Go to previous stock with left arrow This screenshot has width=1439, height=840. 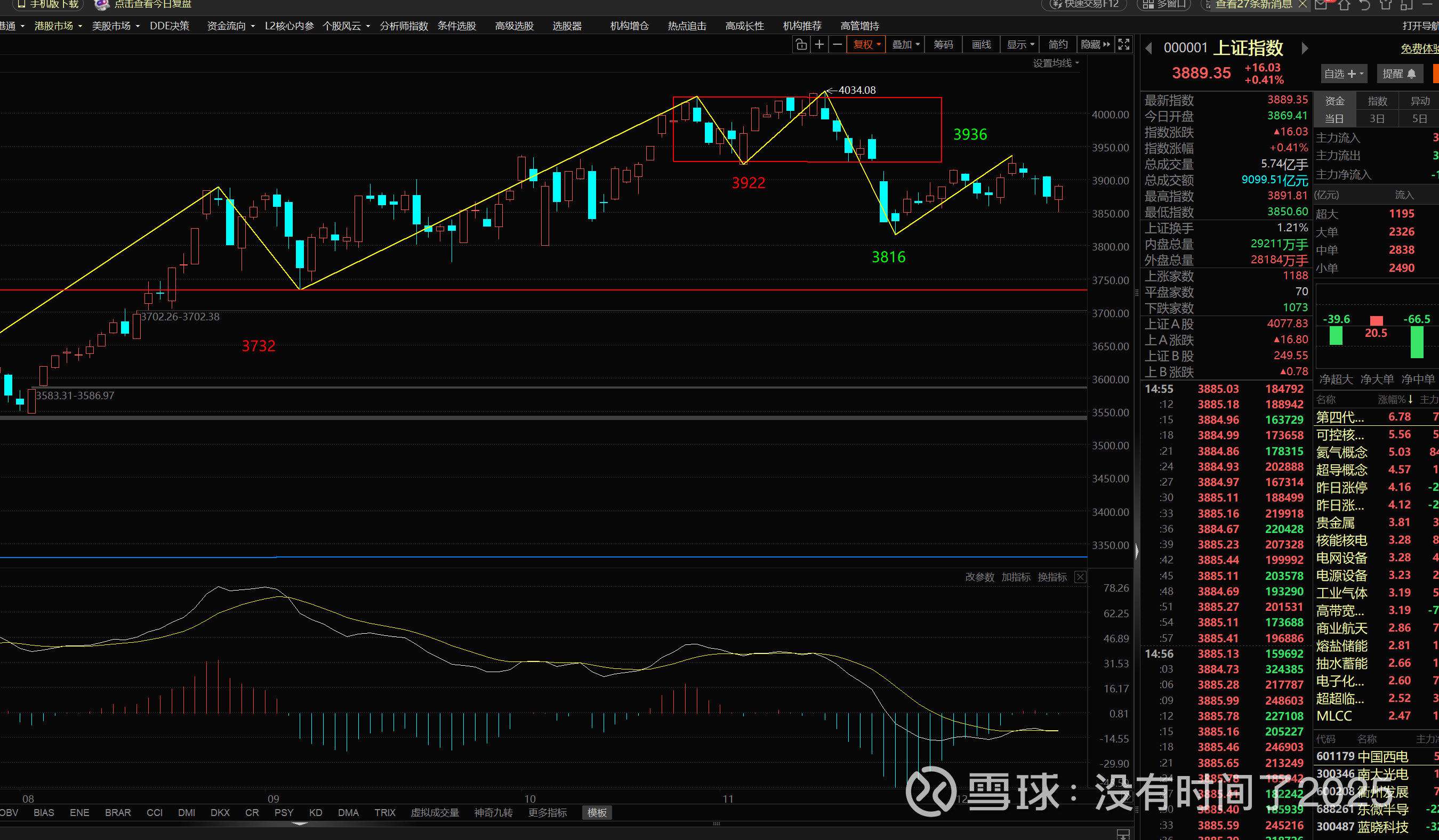1149,49
